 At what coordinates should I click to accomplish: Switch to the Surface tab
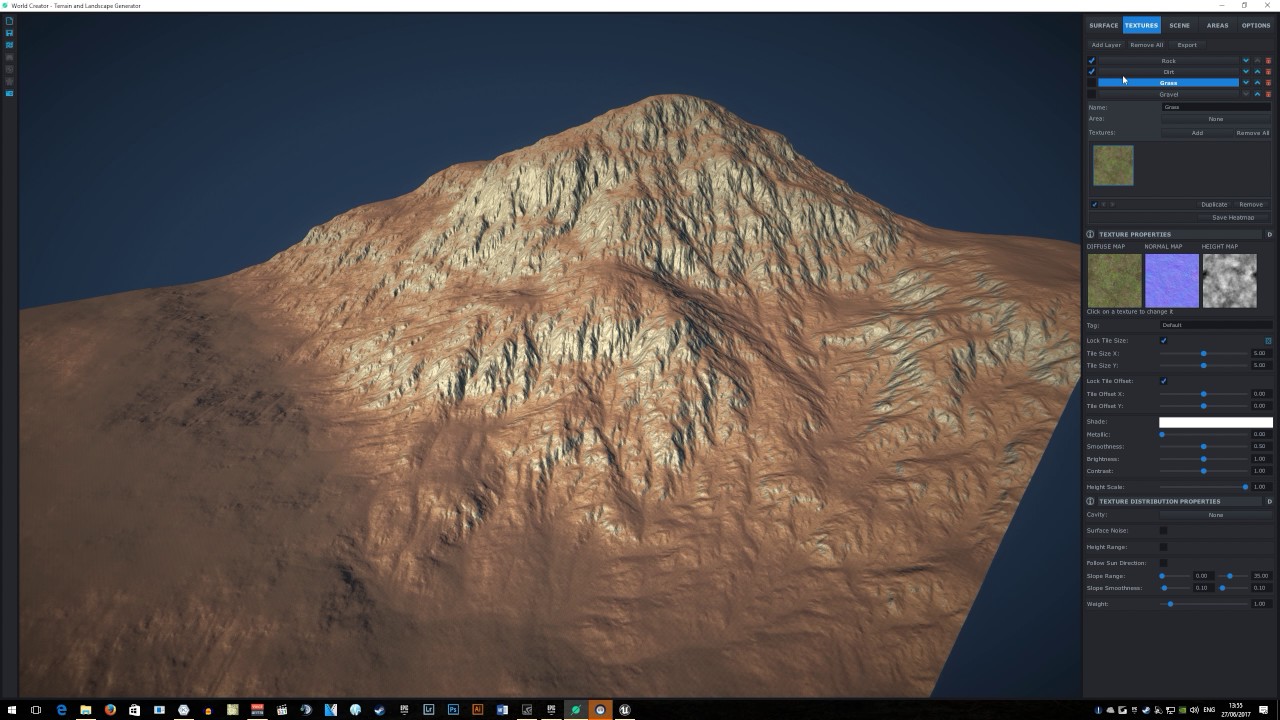(1104, 25)
